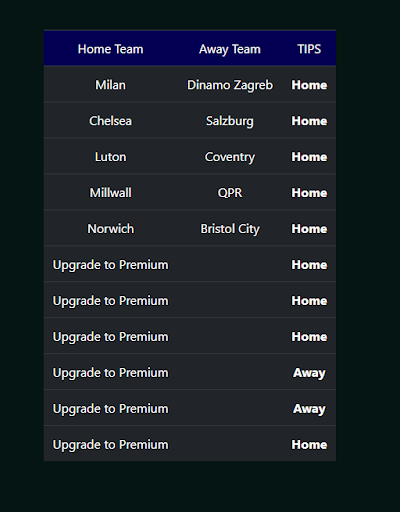Screen dimensions: 400x512
Task: Click the Away Team column header
Action: pyautogui.click(x=230, y=49)
